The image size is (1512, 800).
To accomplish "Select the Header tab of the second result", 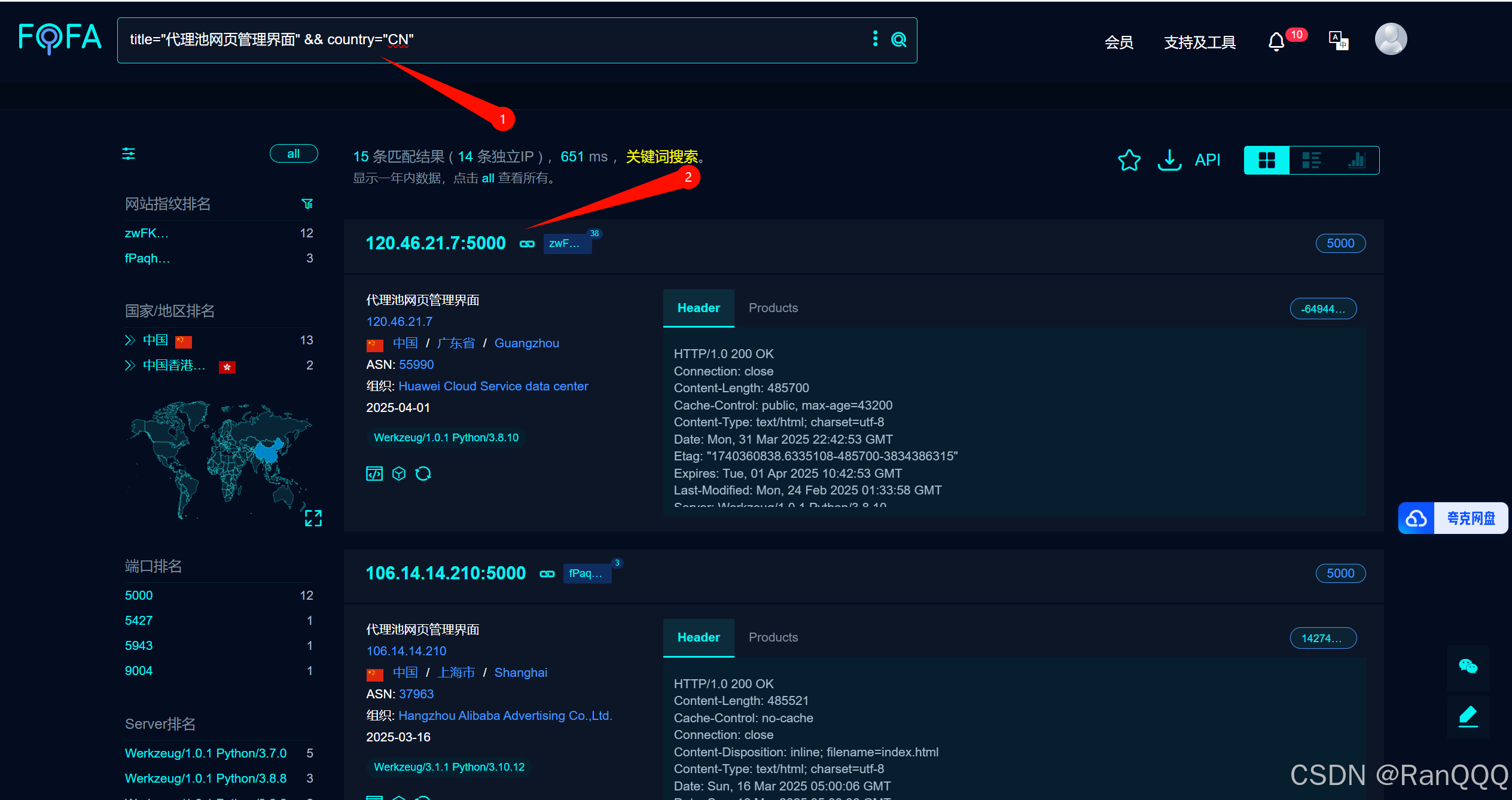I will [x=698, y=637].
